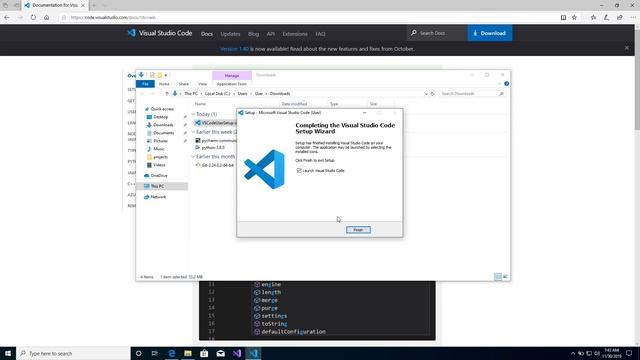Screen dimensions: 640x360
Task: Open the Visual Studio taskbar icon
Action: (237, 353)
